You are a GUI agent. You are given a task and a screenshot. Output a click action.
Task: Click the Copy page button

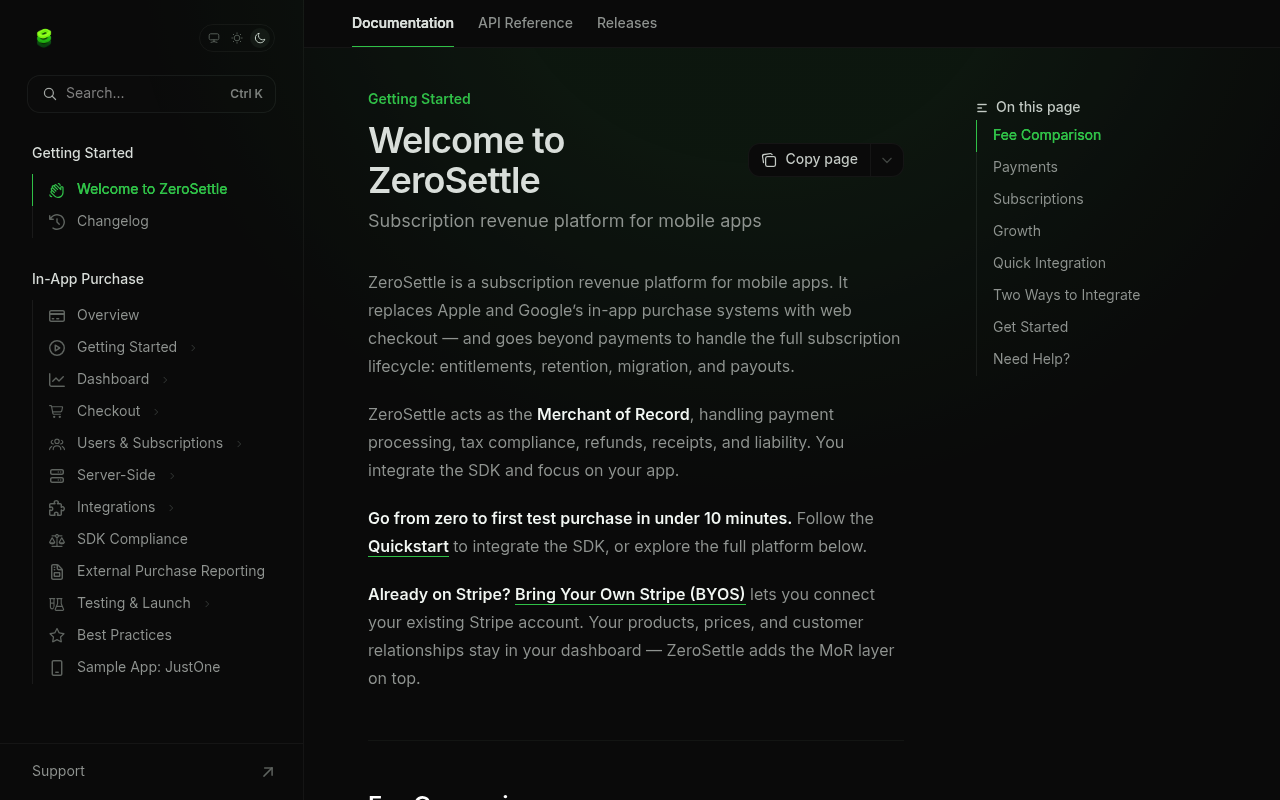pos(810,160)
